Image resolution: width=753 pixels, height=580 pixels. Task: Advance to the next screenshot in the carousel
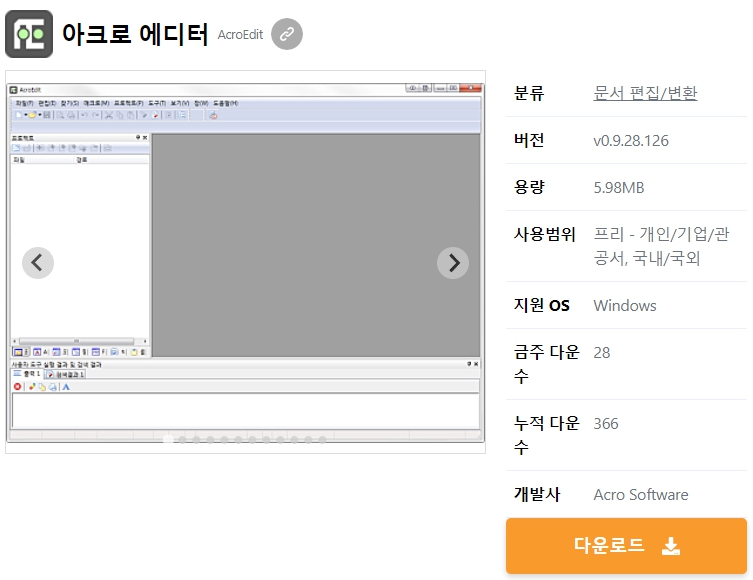click(x=453, y=263)
